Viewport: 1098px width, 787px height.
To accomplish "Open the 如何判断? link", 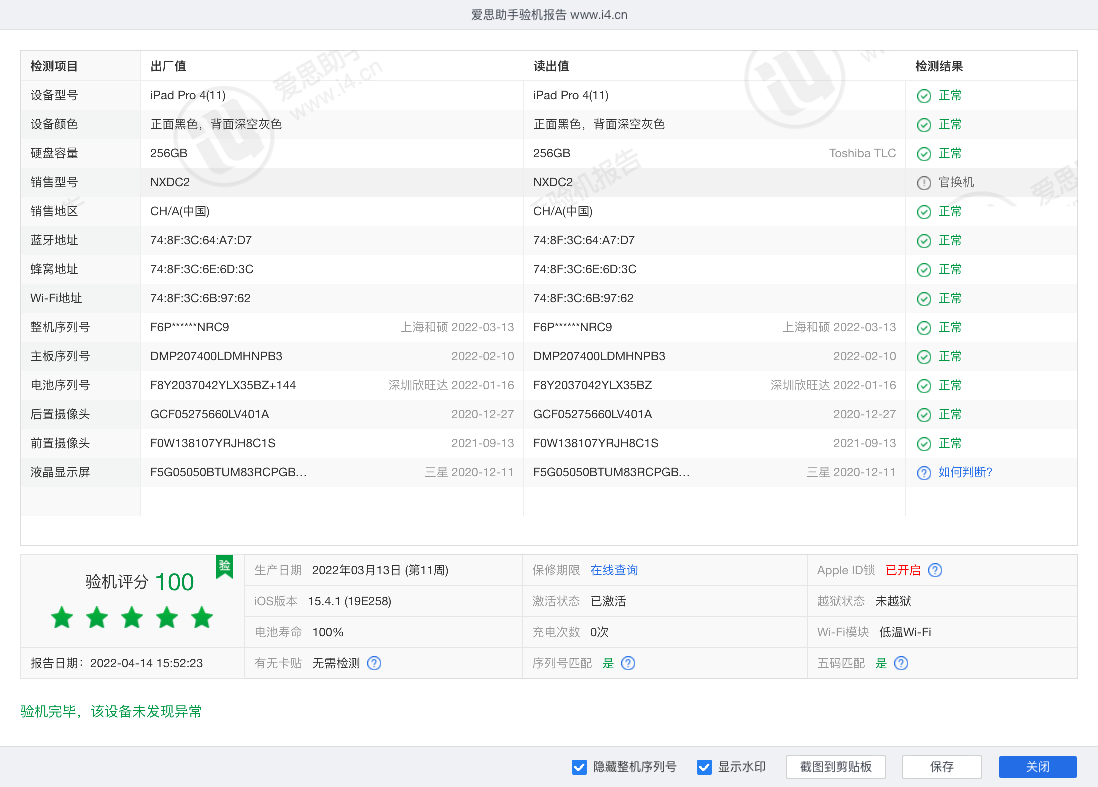I will coord(966,472).
